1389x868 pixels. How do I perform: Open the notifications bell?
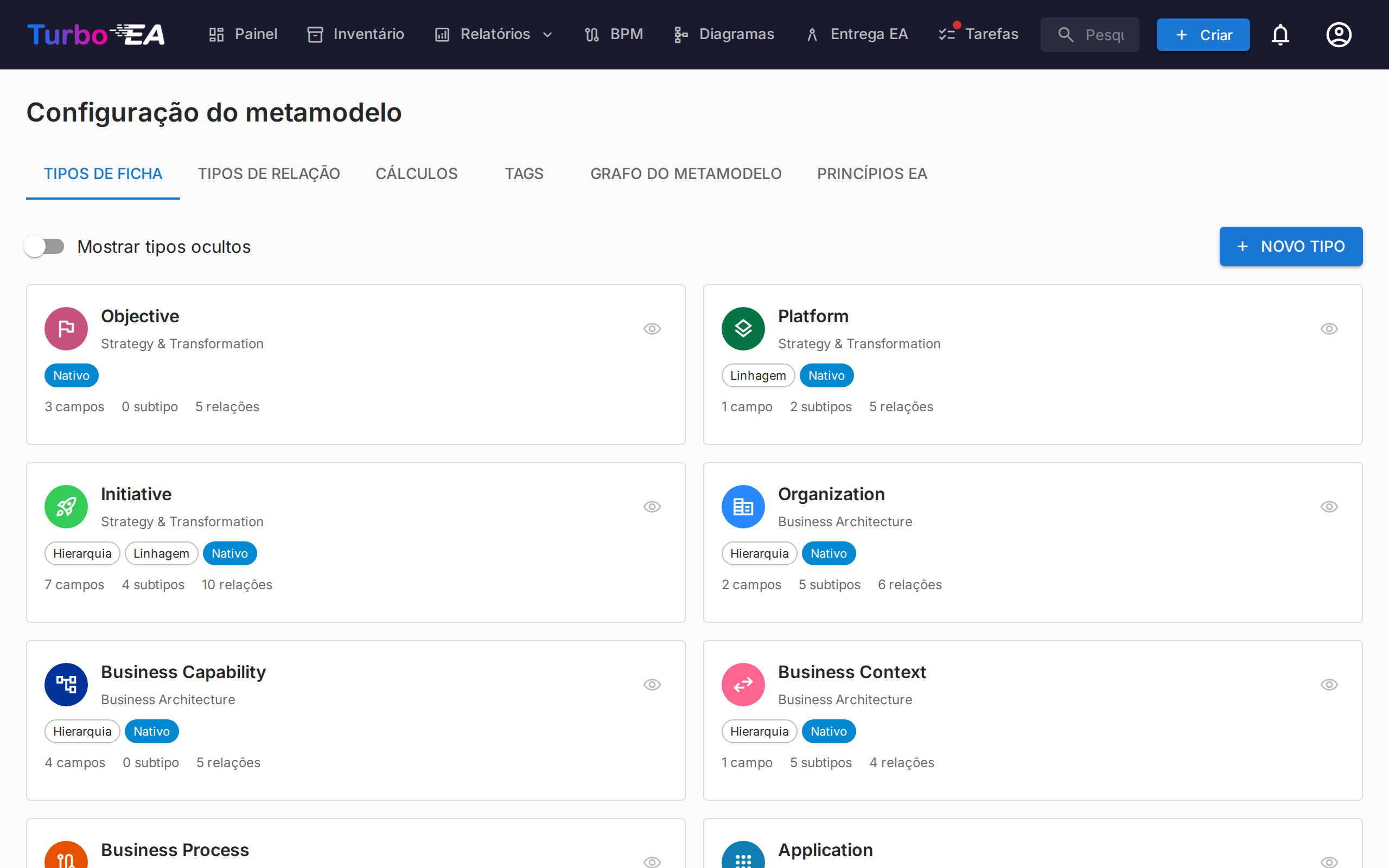(x=1280, y=34)
